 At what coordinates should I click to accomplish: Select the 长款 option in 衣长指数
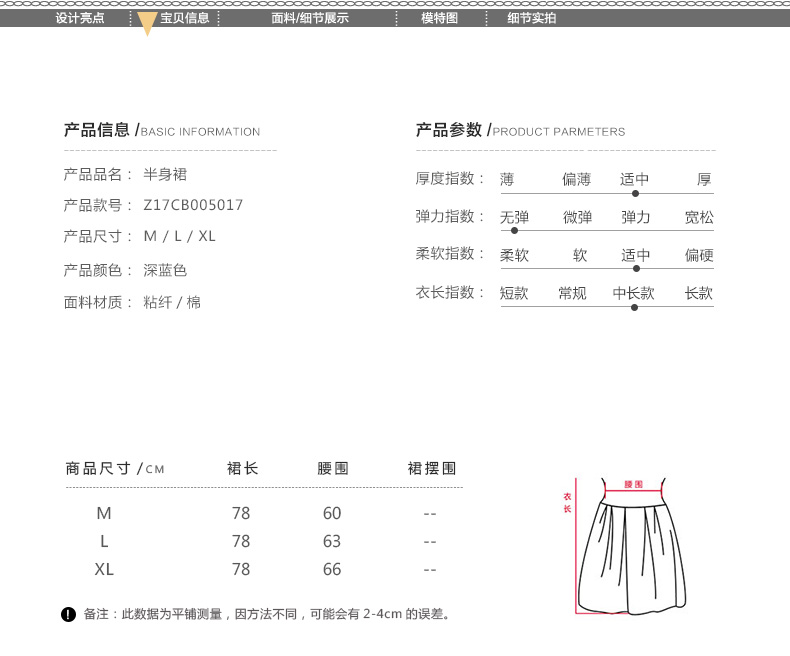coord(699,293)
